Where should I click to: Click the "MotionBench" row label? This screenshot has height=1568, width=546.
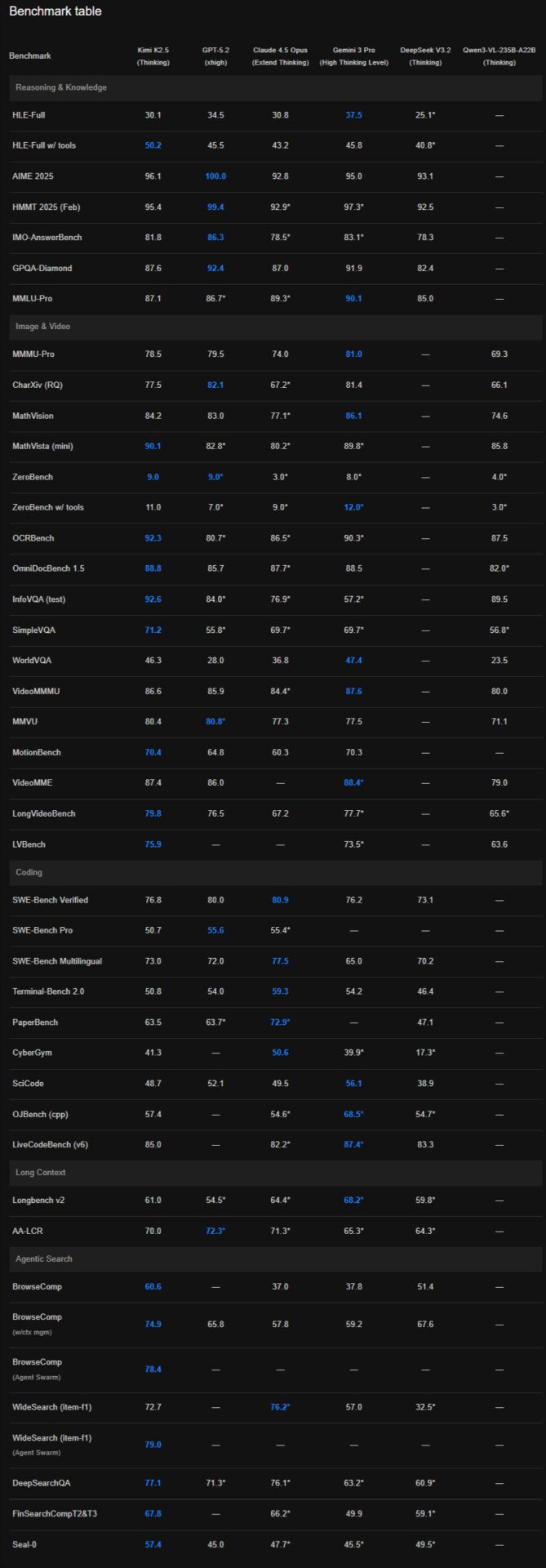click(x=37, y=753)
